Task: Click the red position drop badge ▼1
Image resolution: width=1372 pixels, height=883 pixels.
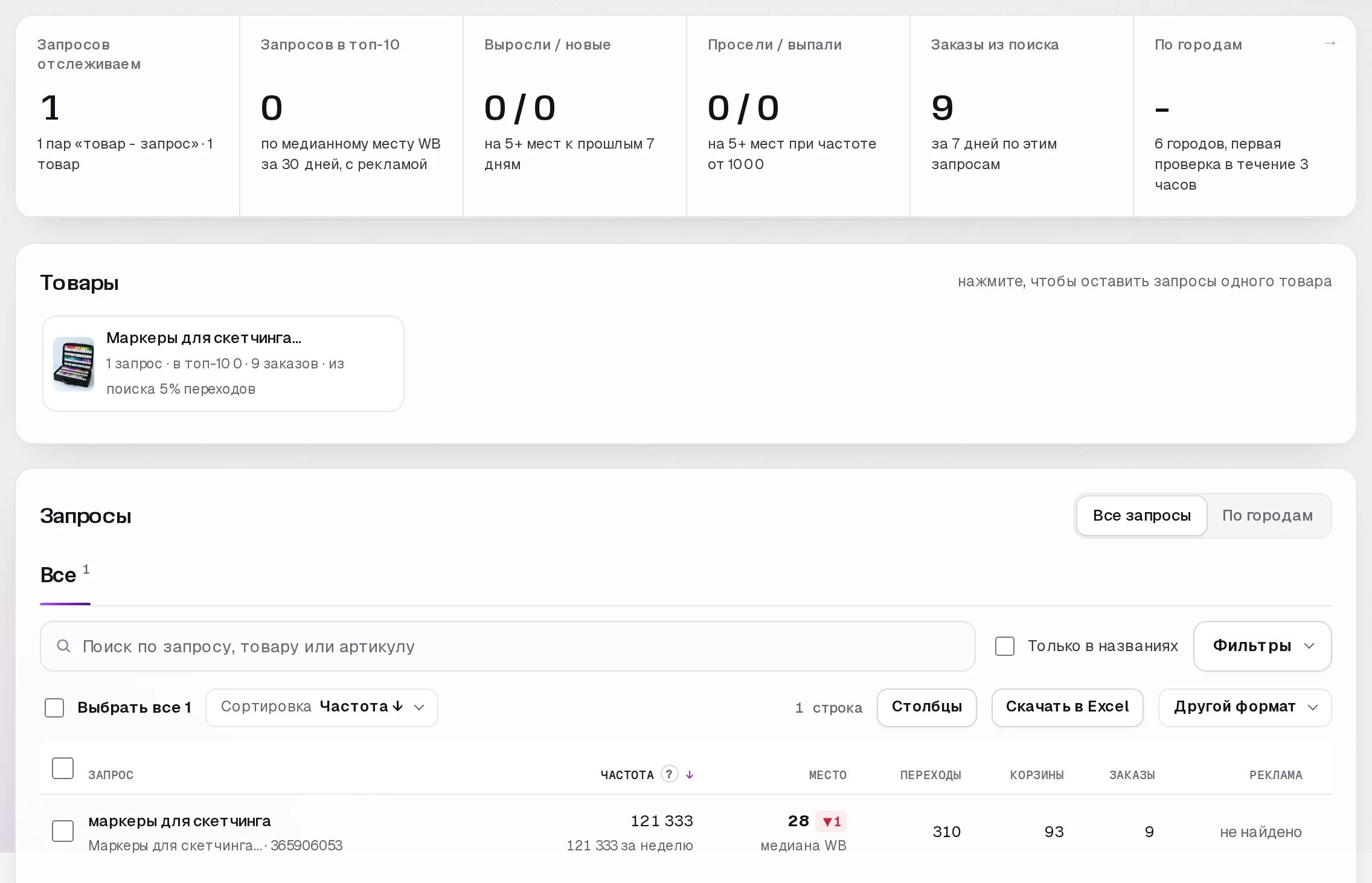Action: pos(831,821)
